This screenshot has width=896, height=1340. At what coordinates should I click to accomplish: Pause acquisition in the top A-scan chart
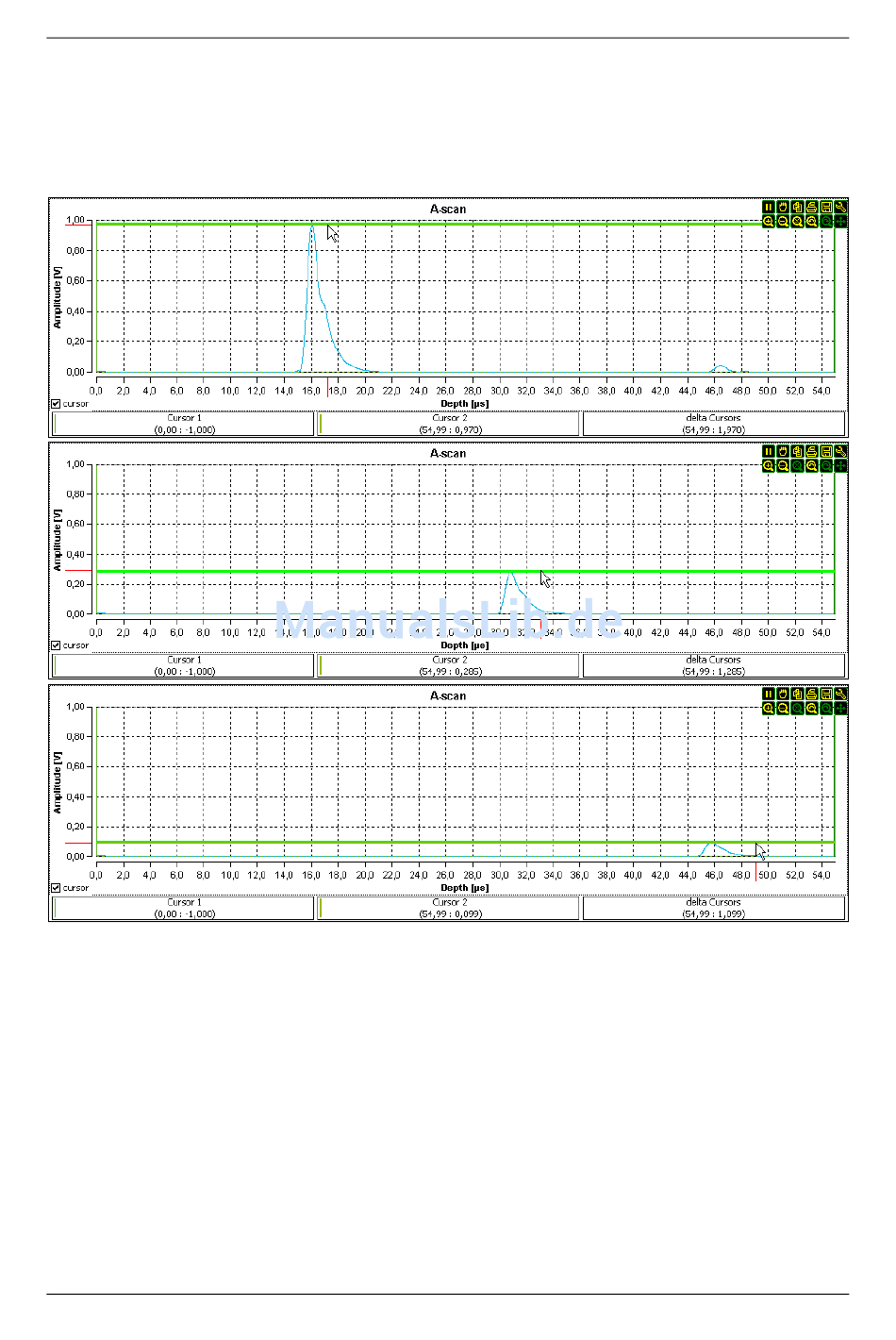pos(769,207)
